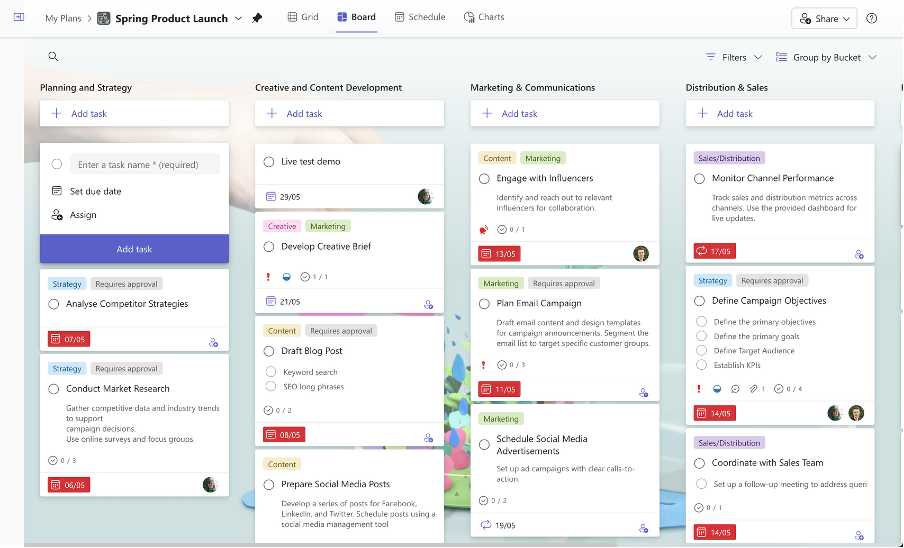904x548 pixels.
Task: Click assign icon on Analyse Competitor Strategies card
Action: point(213,342)
